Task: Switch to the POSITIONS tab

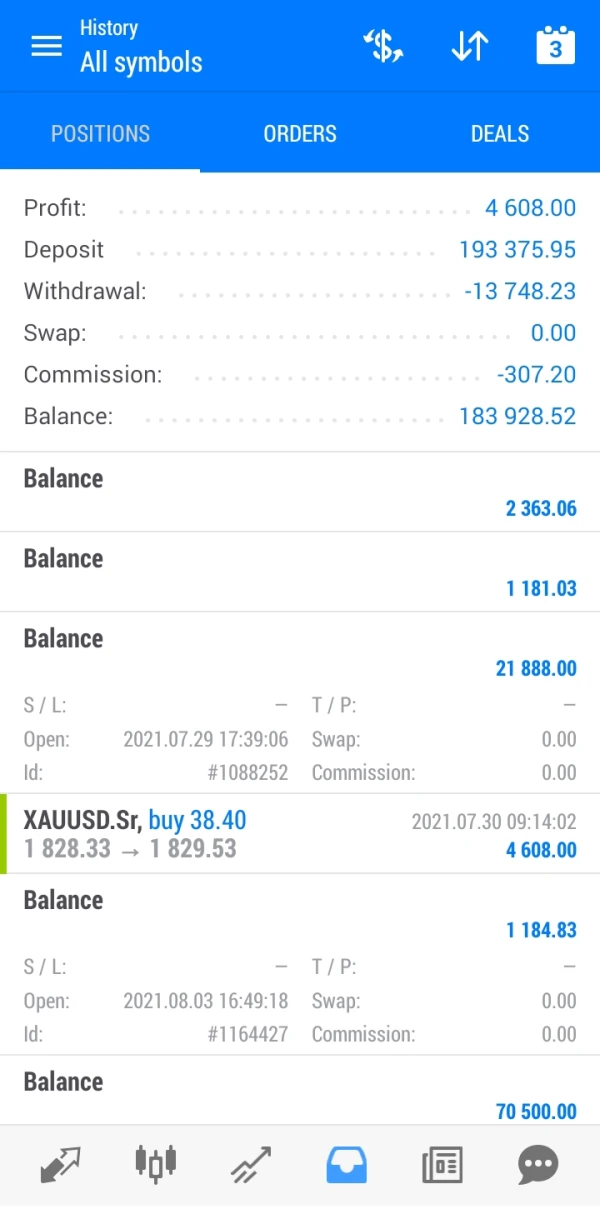Action: pos(100,134)
